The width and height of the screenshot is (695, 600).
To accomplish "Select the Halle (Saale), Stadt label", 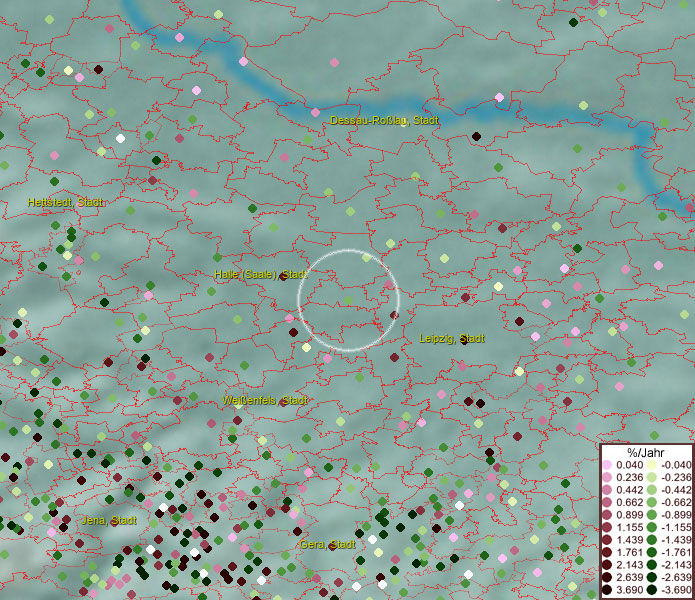I will point(260,274).
